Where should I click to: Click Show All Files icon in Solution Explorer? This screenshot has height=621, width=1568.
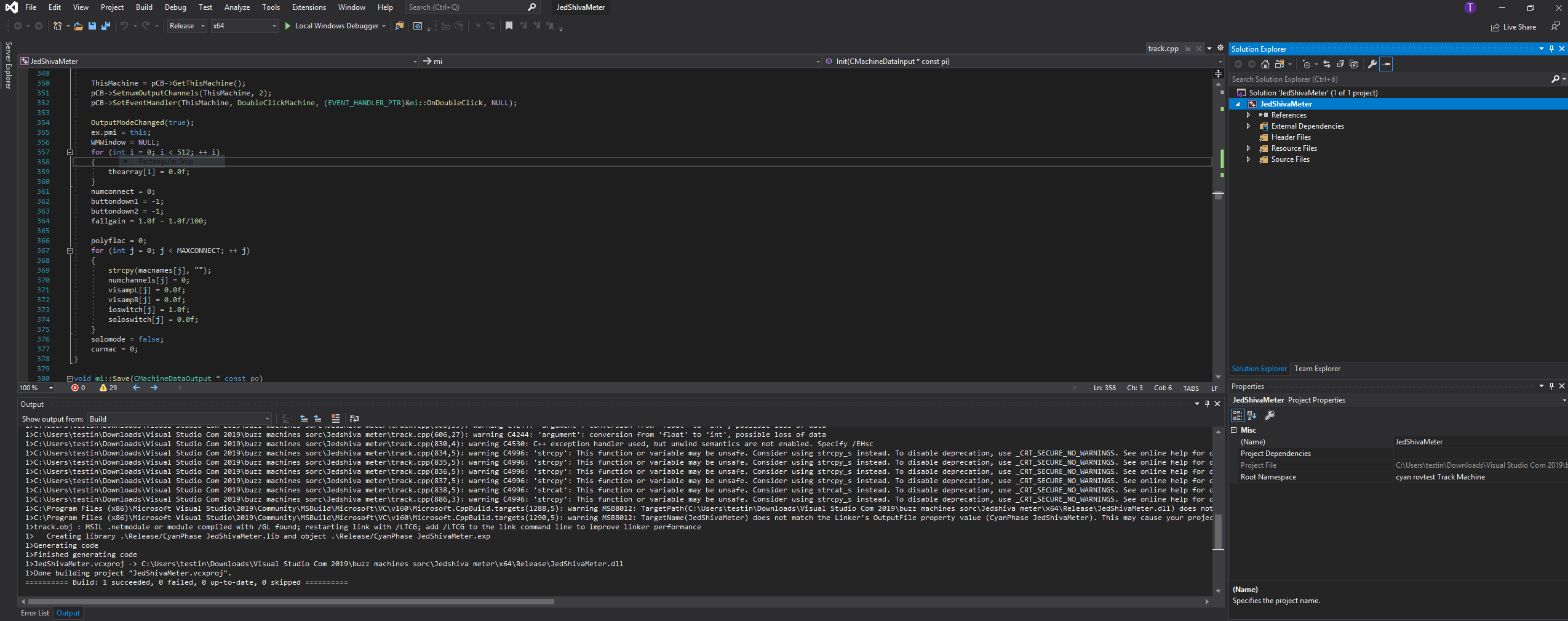(x=1354, y=64)
